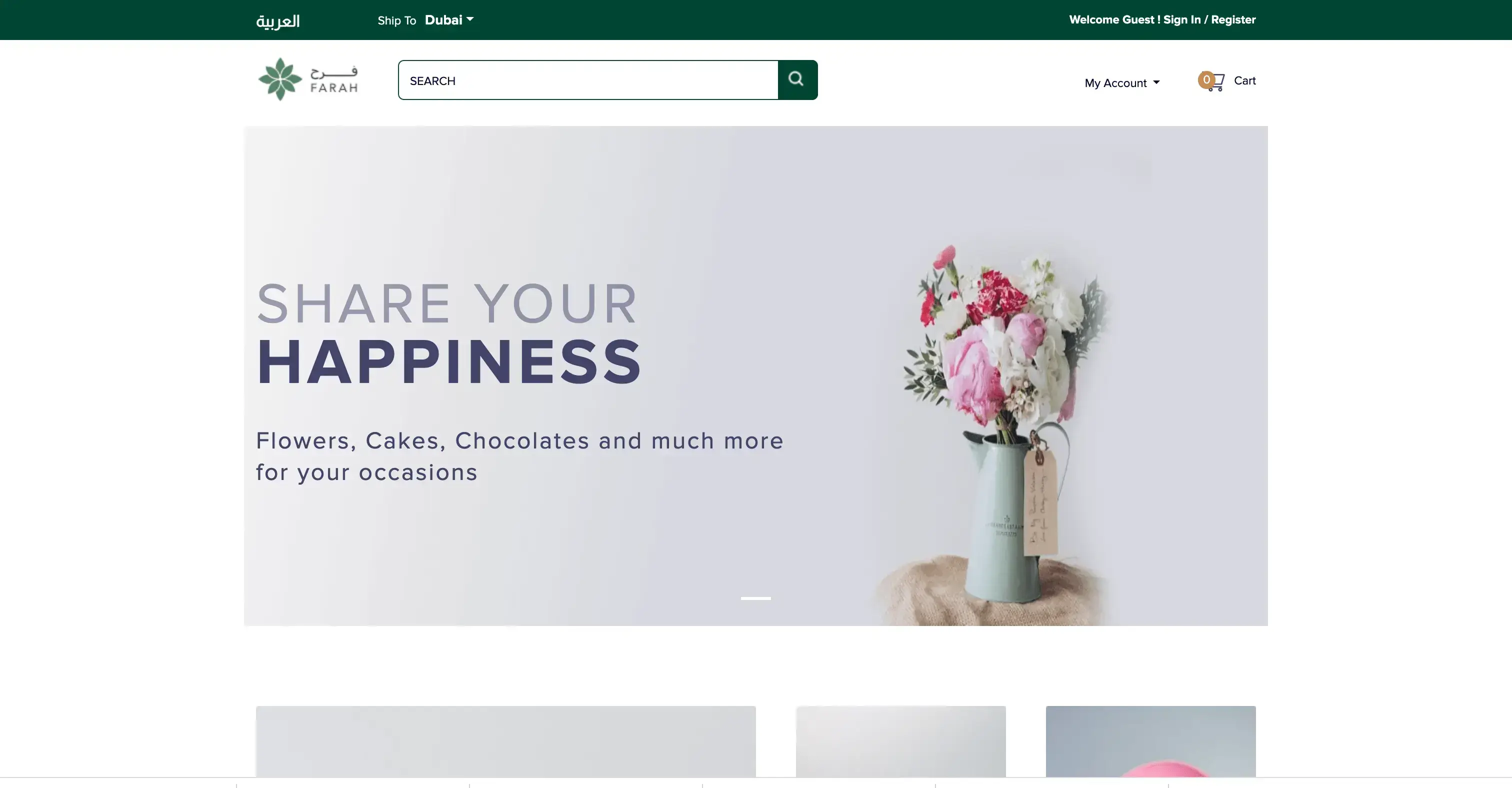Screen dimensions: 1512x788
Task: Click the Share Your Happiness banner
Action: click(755, 375)
